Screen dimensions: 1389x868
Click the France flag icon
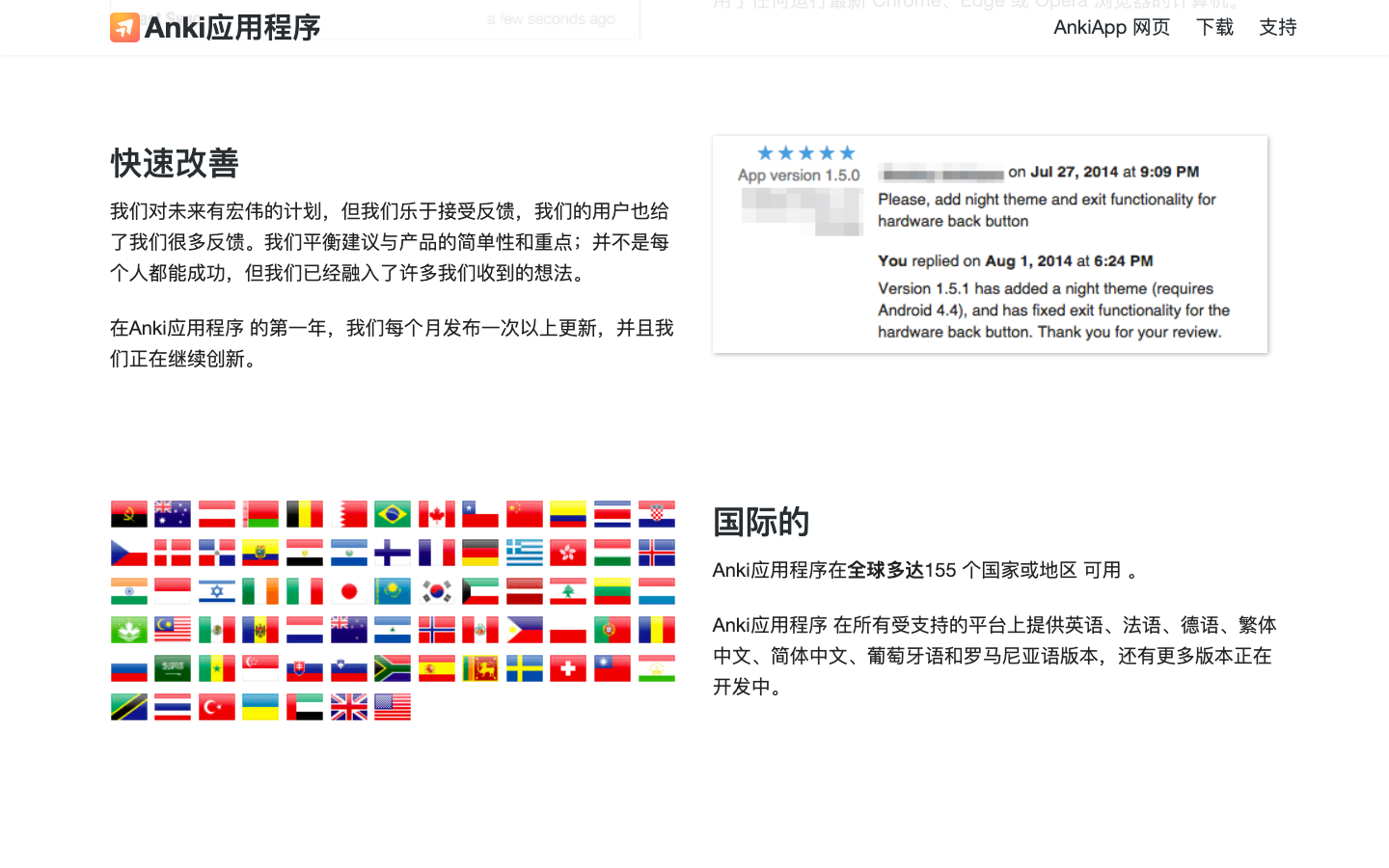pyautogui.click(x=436, y=552)
